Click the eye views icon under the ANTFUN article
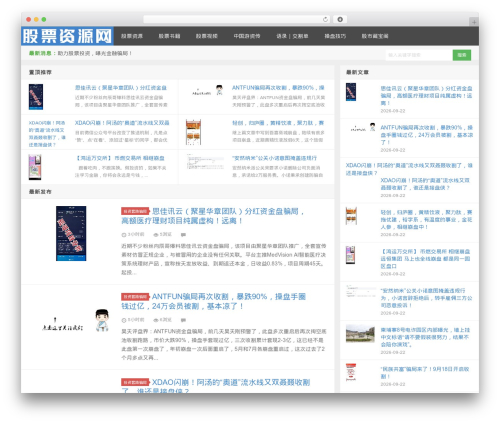Image resolution: width=500 pixels, height=423 pixels. (155, 320)
